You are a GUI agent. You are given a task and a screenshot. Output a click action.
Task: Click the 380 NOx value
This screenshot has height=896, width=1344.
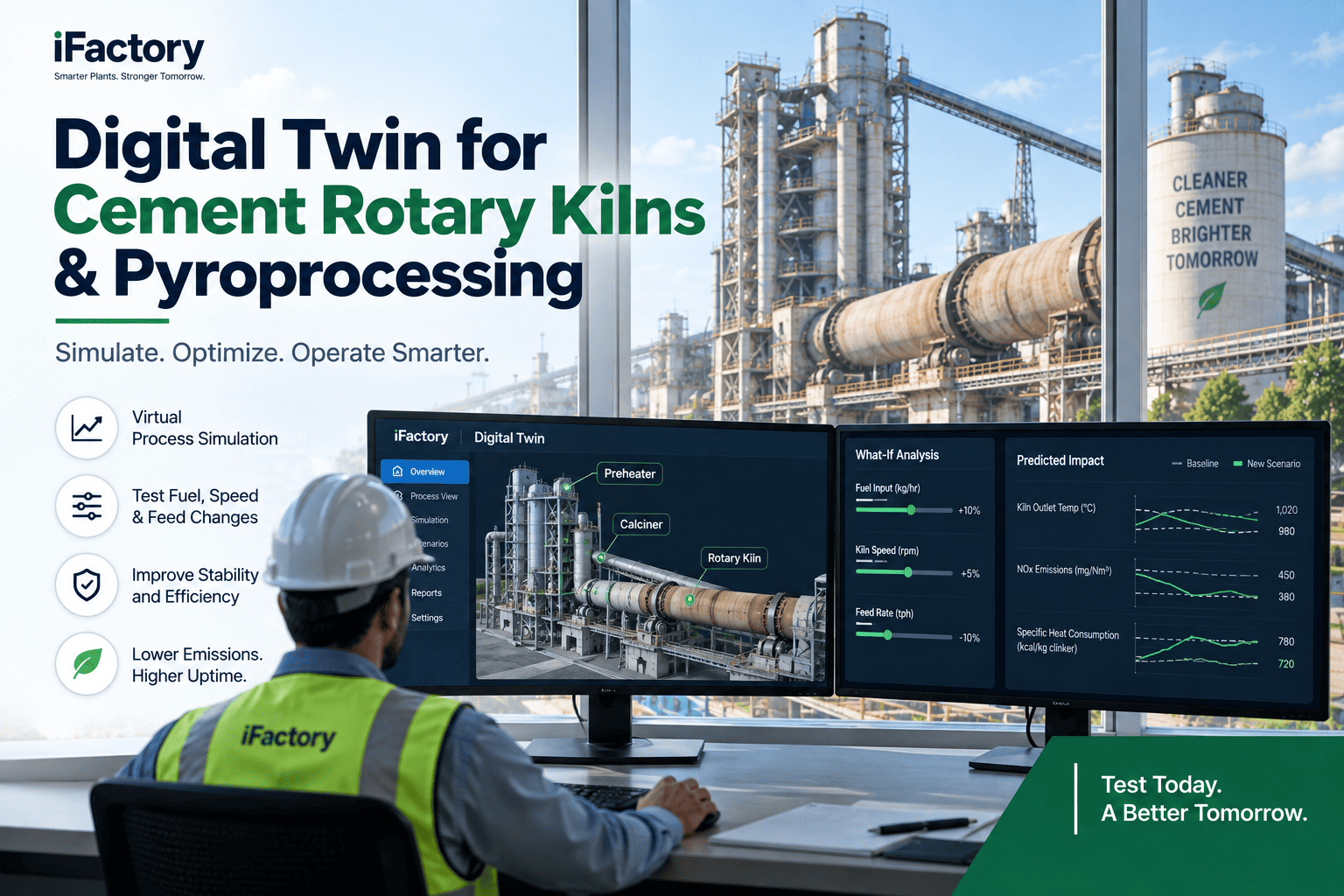[1286, 597]
